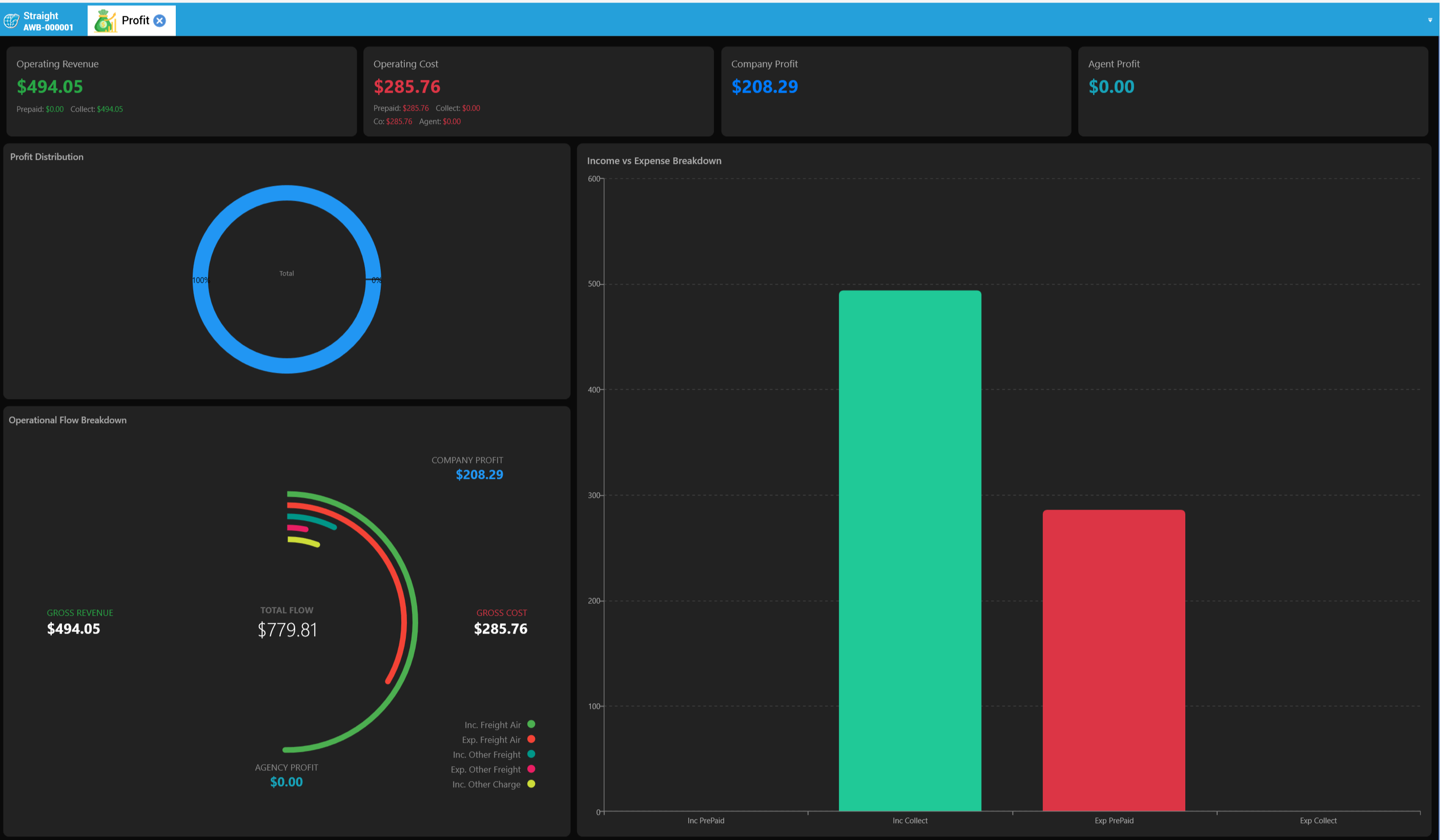Image resolution: width=1440 pixels, height=840 pixels.
Task: Click the Exp PrePaid axis label
Action: pos(1114,820)
